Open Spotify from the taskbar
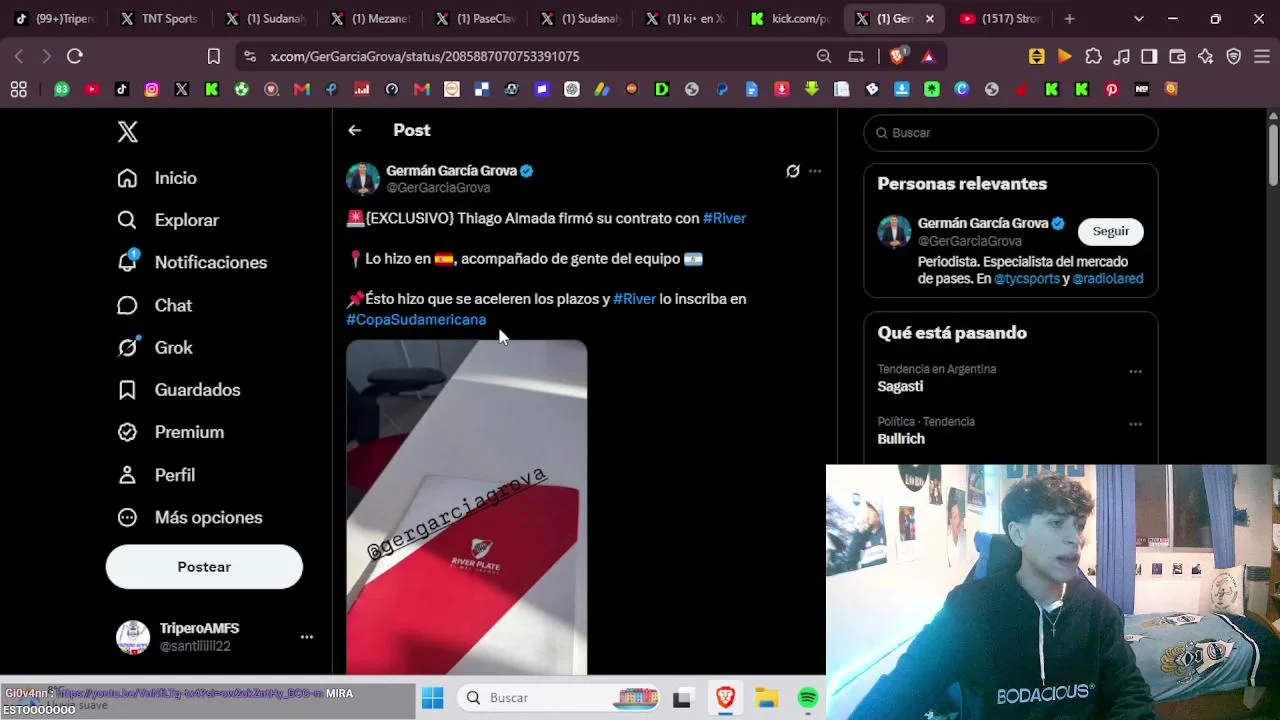This screenshot has height=720, width=1280. point(808,698)
